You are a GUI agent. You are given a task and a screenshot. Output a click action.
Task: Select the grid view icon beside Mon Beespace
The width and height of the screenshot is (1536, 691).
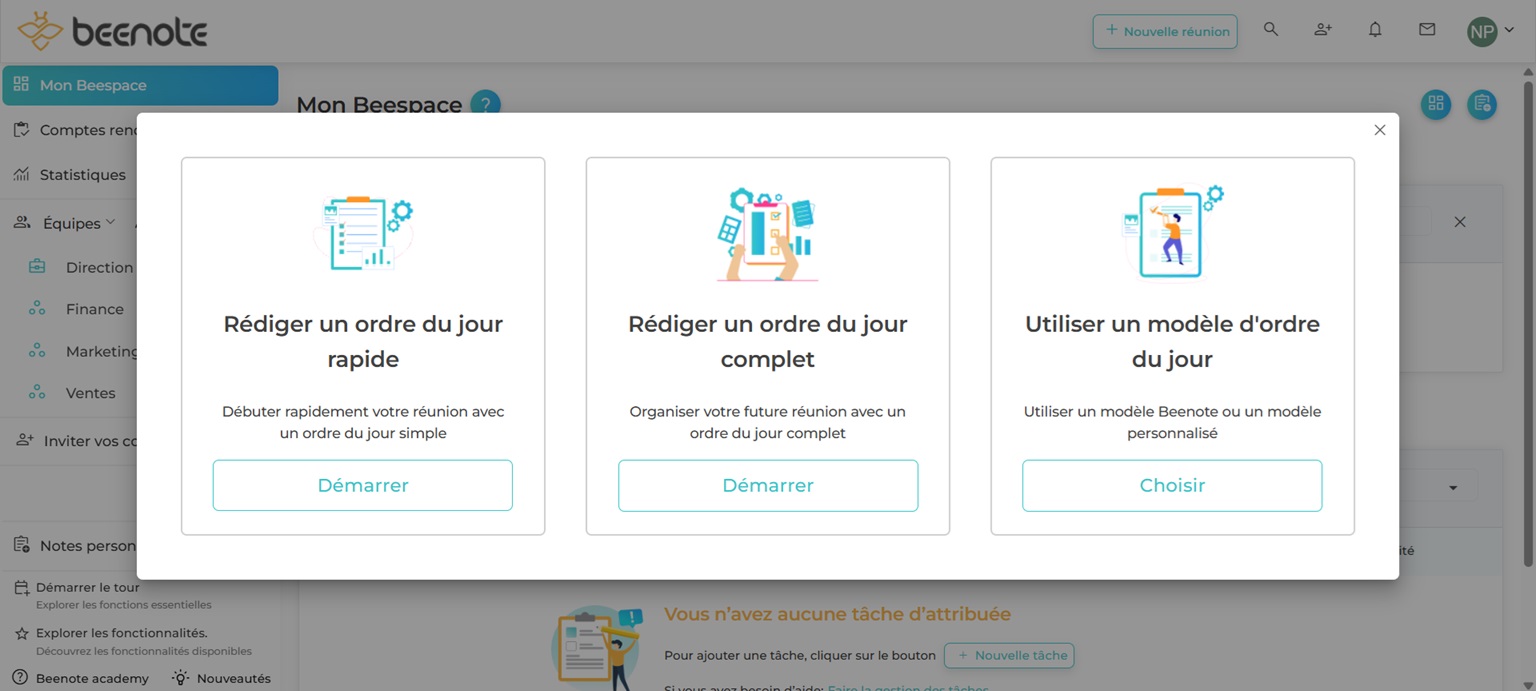(x=1436, y=104)
